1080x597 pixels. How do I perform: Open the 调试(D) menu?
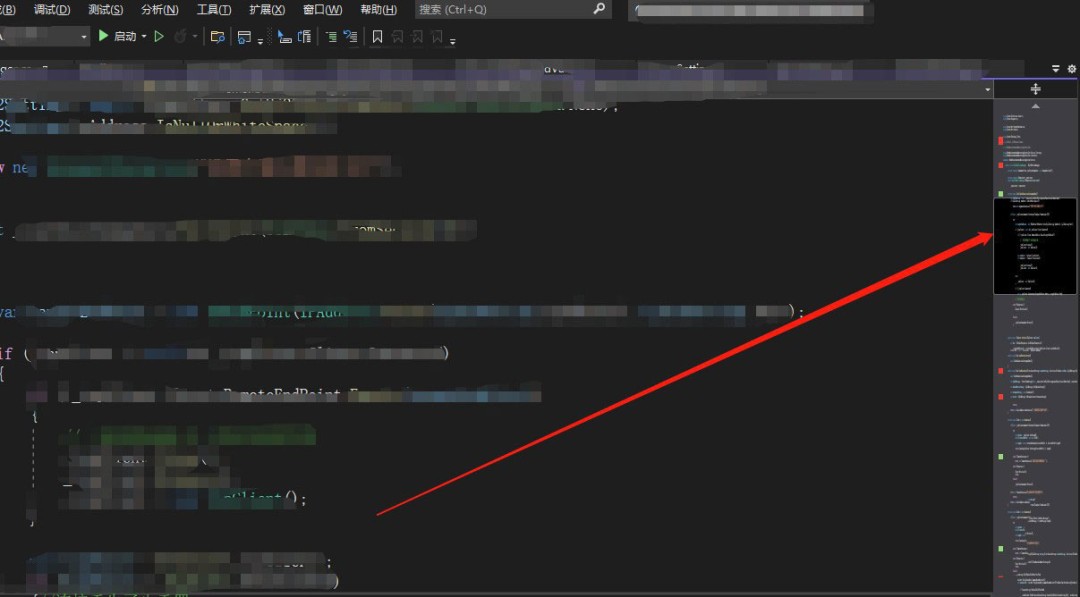click(52, 9)
